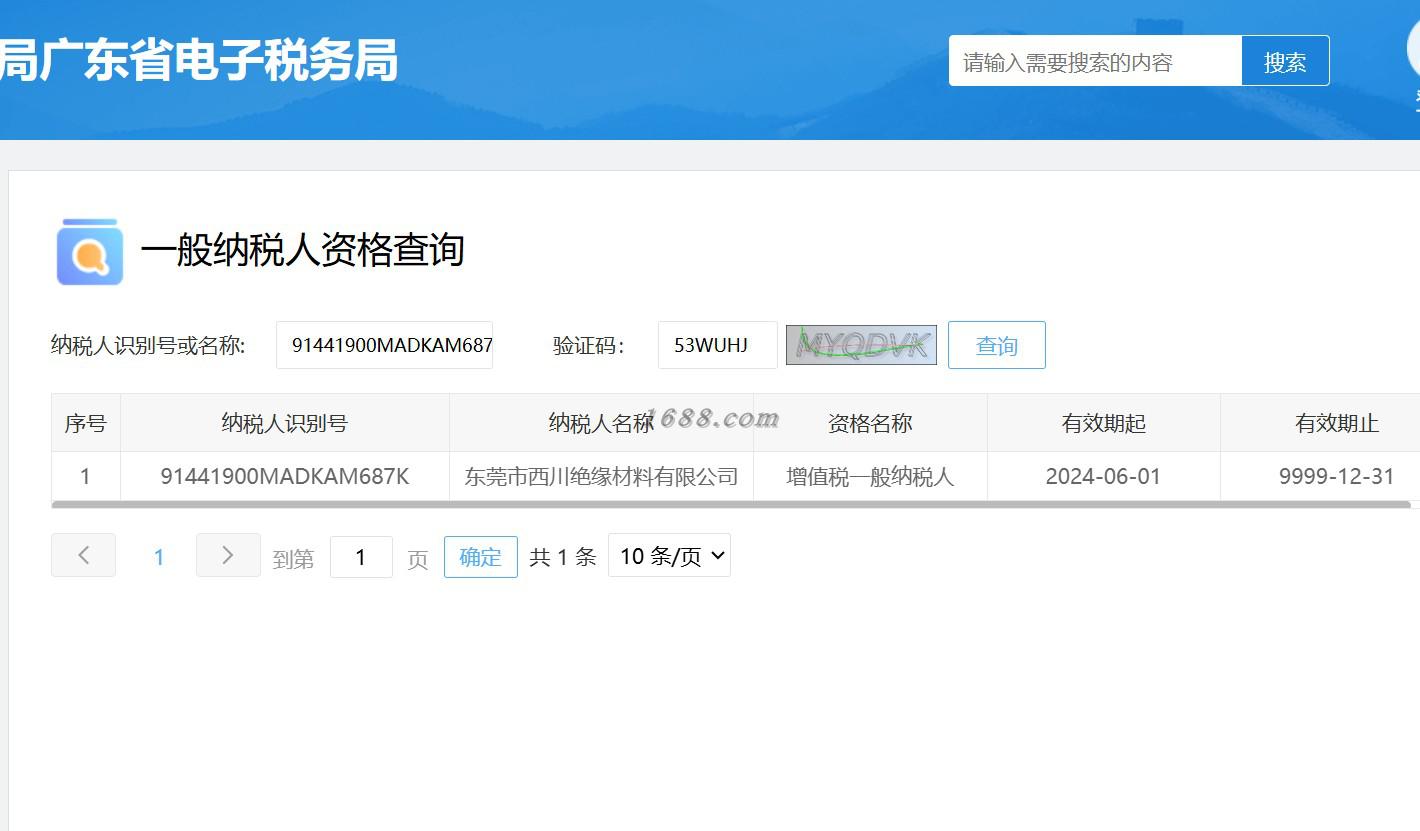
Task: Click the 验证码 captcha input field
Action: pyautogui.click(x=717, y=345)
